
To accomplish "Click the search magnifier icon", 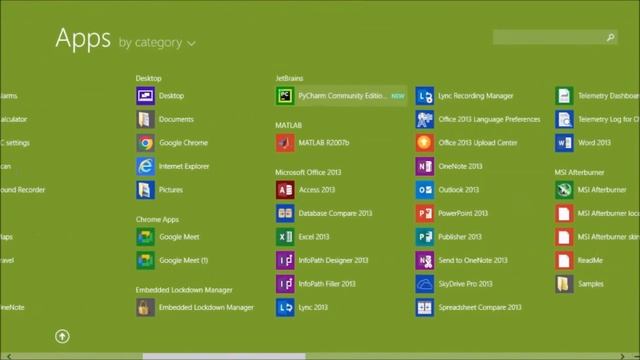I will pyautogui.click(x=610, y=37).
